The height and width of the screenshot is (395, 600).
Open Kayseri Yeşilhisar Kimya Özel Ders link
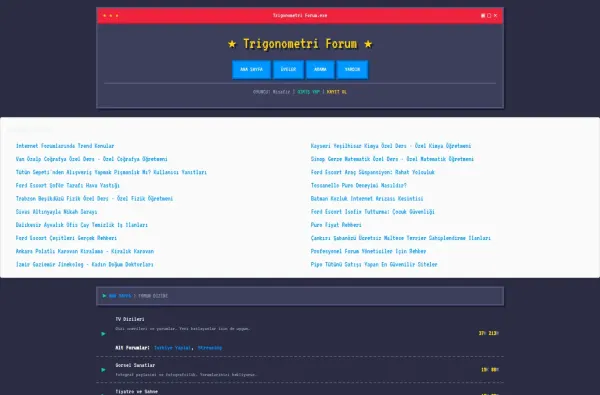pyautogui.click(x=391, y=146)
